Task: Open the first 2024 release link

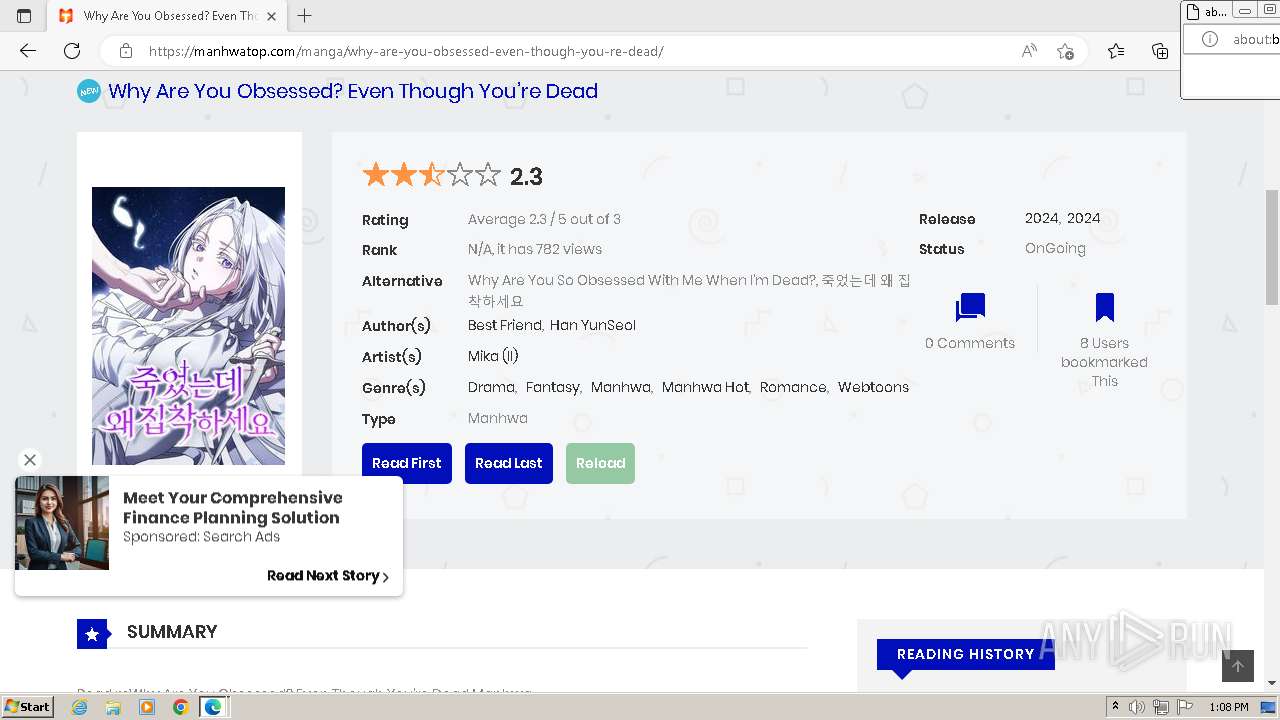Action: (1042, 218)
